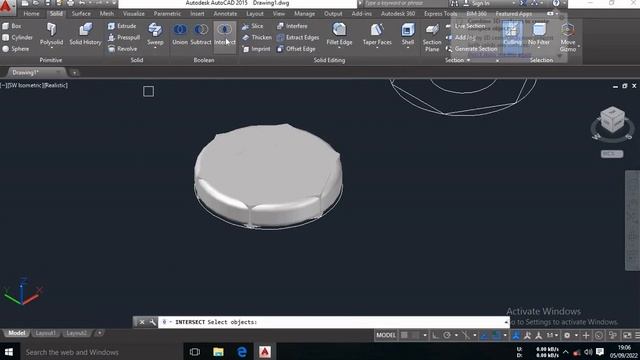This screenshot has height=360, width=640.
Task: Open Microsoft Edge from taskbar
Action: (242, 352)
